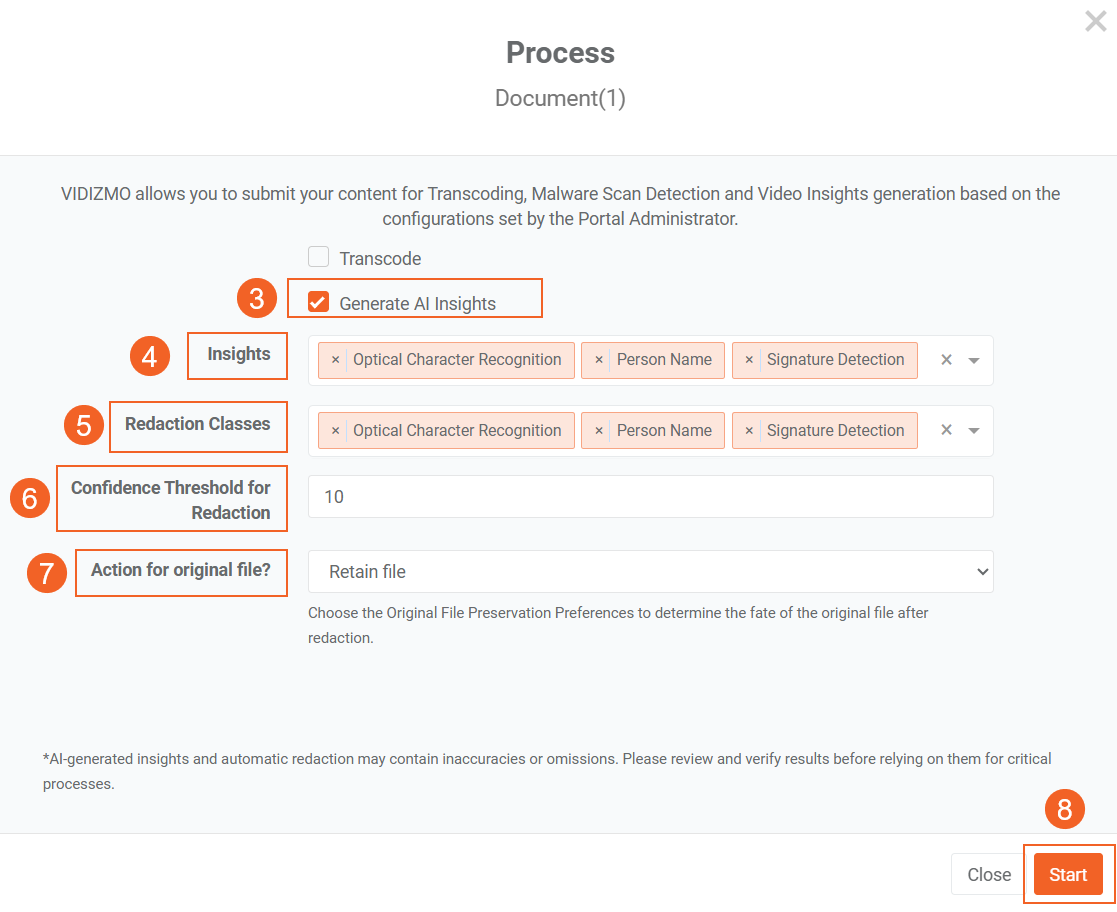Click the step 3 numbered marker
1117x912 pixels.
(x=257, y=298)
